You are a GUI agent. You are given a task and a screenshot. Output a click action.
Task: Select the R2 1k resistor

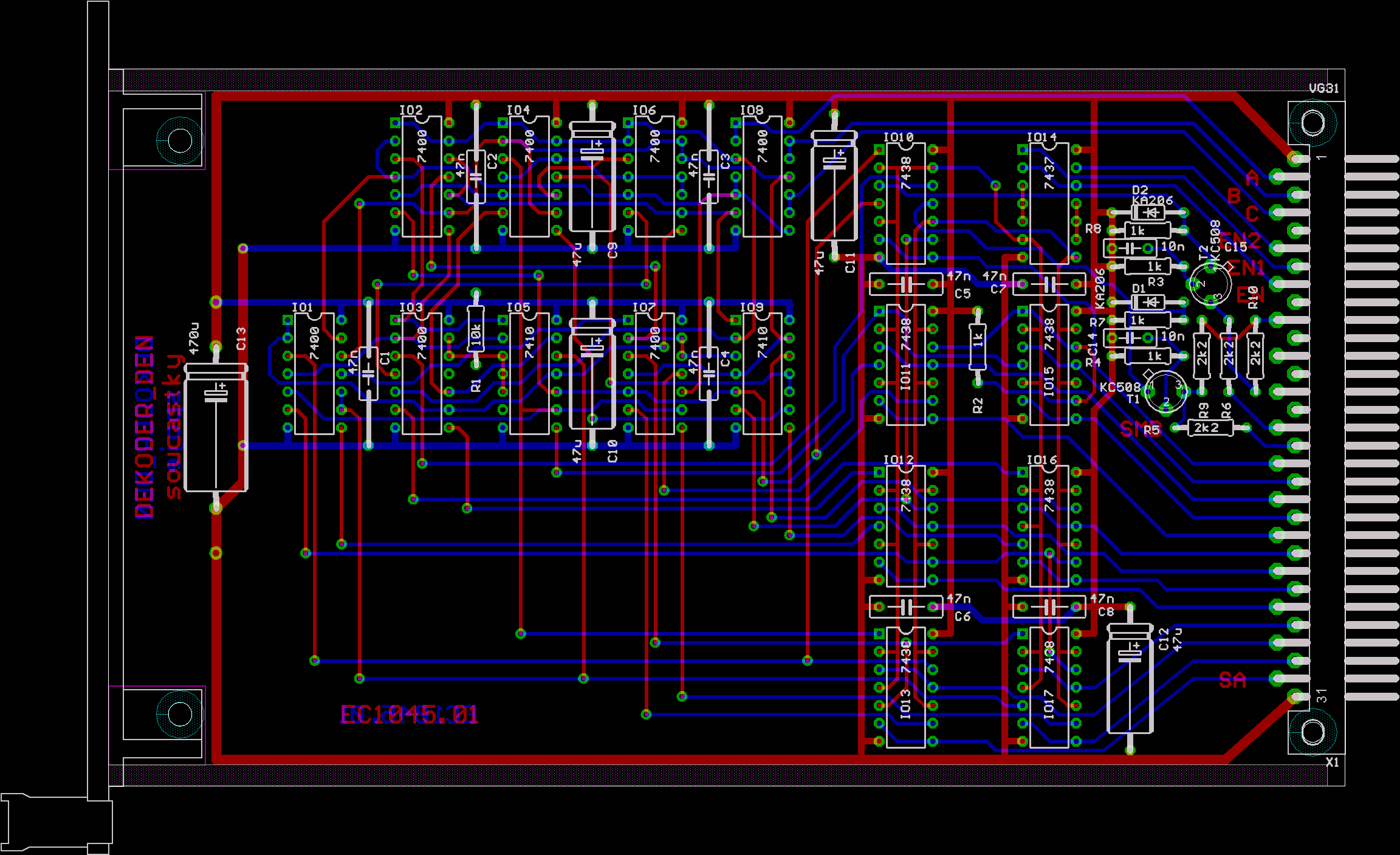[977, 346]
